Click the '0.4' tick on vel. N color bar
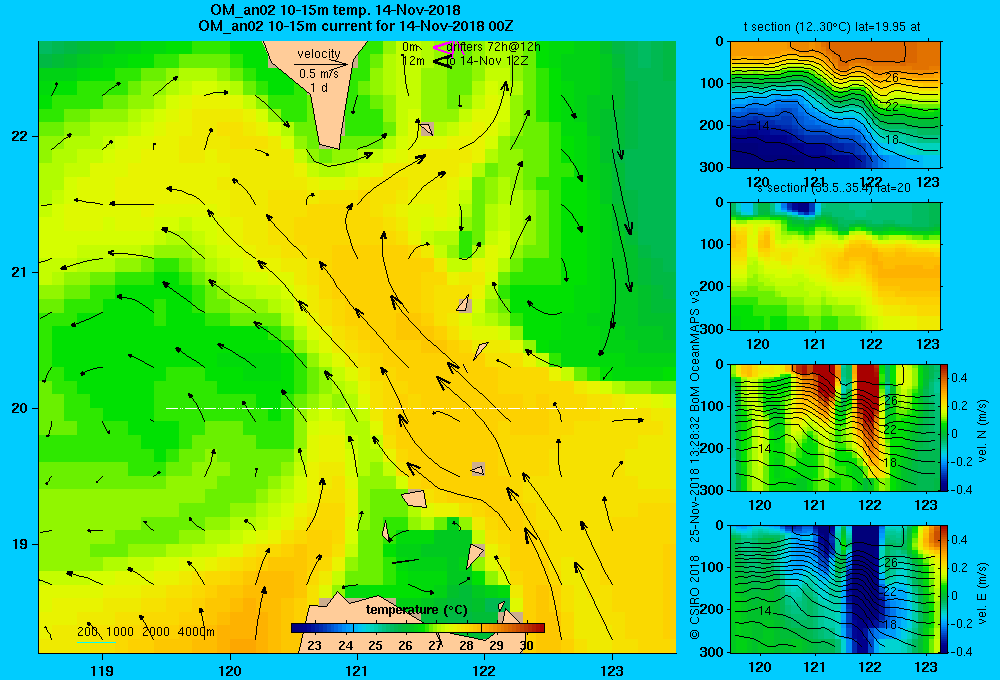This screenshot has height=680, width=1000. click(959, 378)
